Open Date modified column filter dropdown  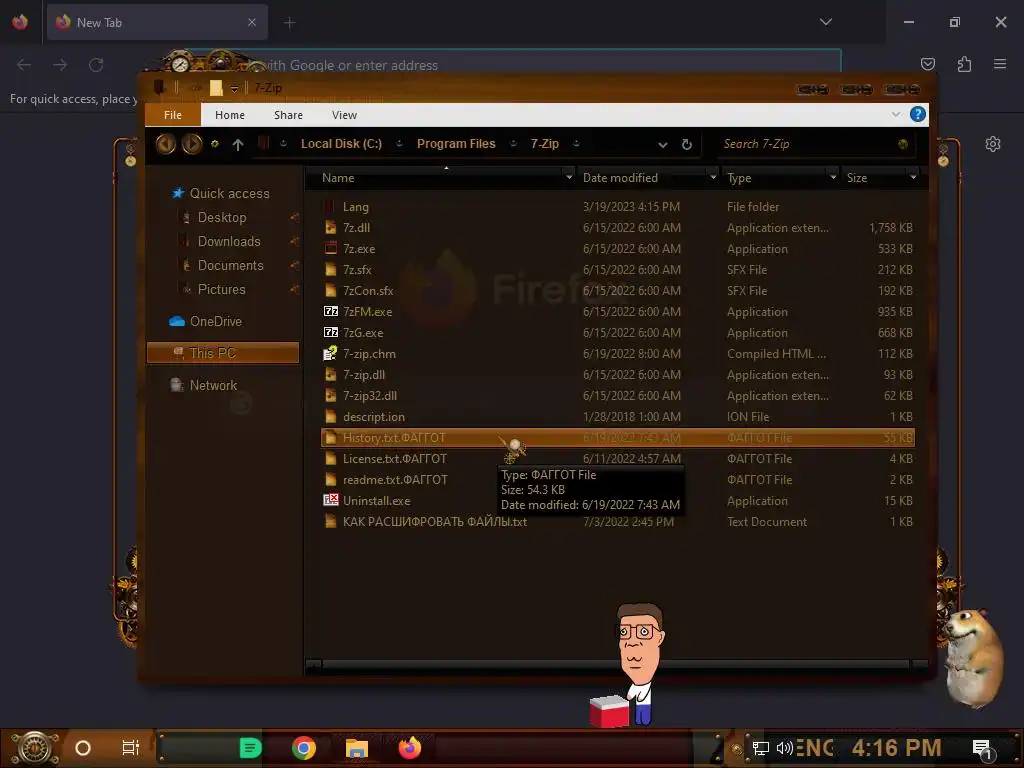712,177
